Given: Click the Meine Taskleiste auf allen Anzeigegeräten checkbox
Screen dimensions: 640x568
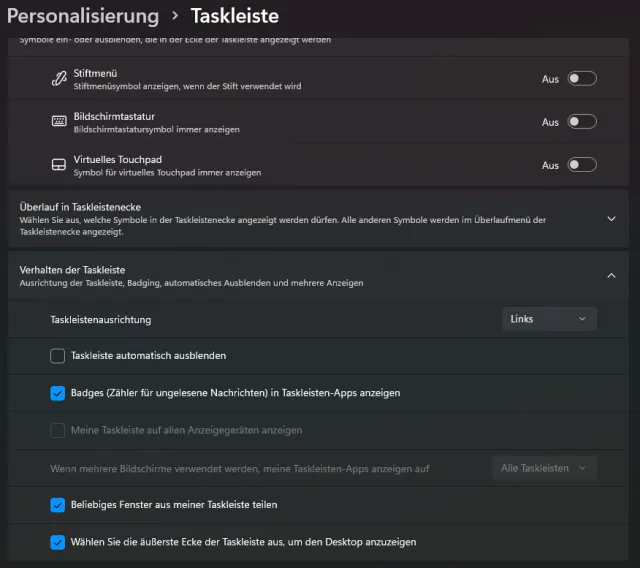Looking at the screenshot, I should (x=58, y=430).
